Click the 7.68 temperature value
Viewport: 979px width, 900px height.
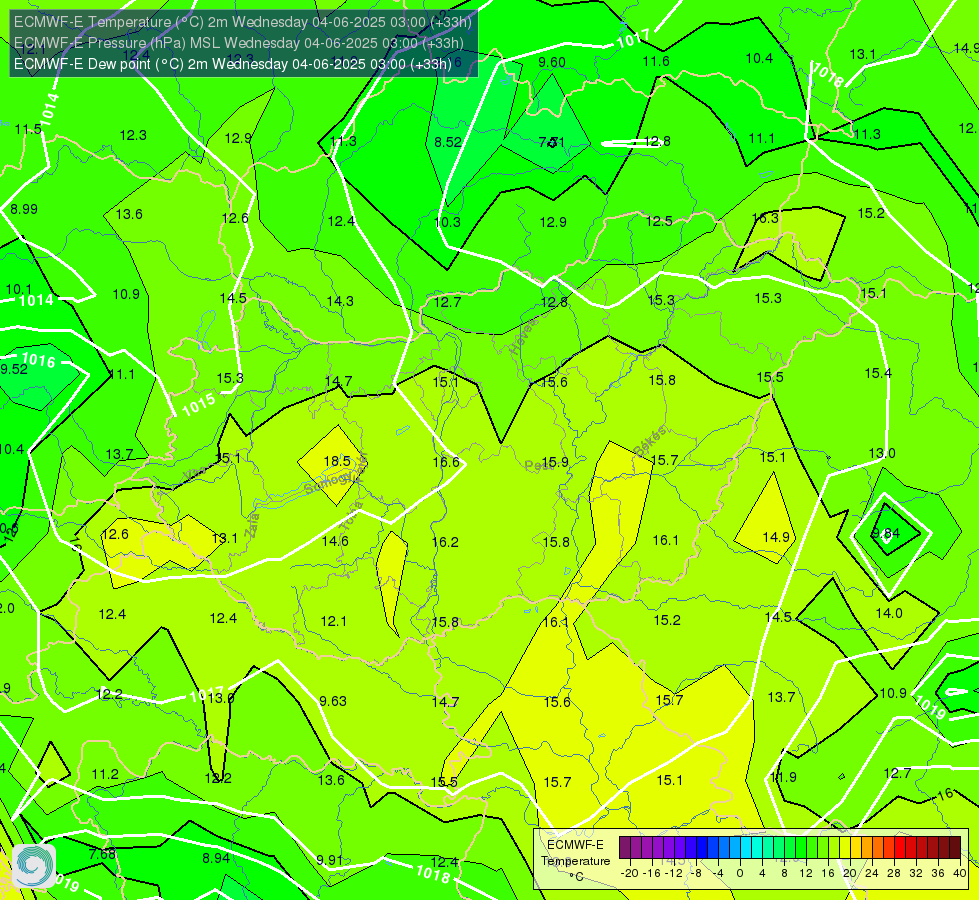pos(102,853)
